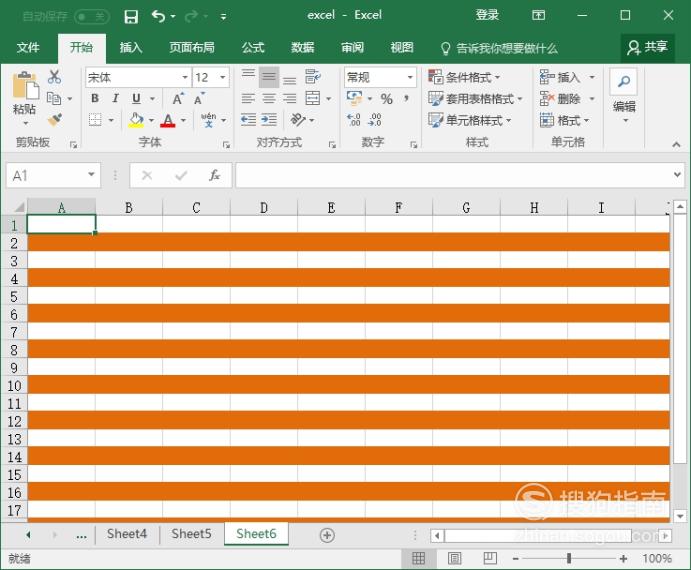Switch to Page Layout view in status bar
This screenshot has width=691, height=570.
[x=454, y=559]
